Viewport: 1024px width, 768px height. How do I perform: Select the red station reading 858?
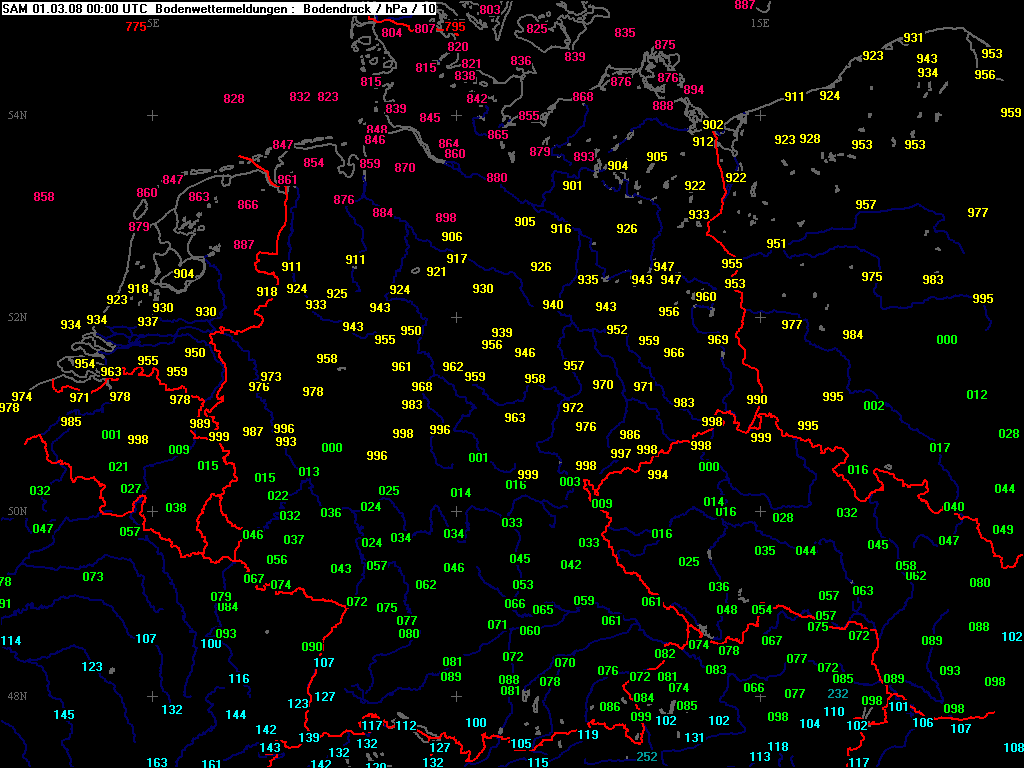coord(44,197)
